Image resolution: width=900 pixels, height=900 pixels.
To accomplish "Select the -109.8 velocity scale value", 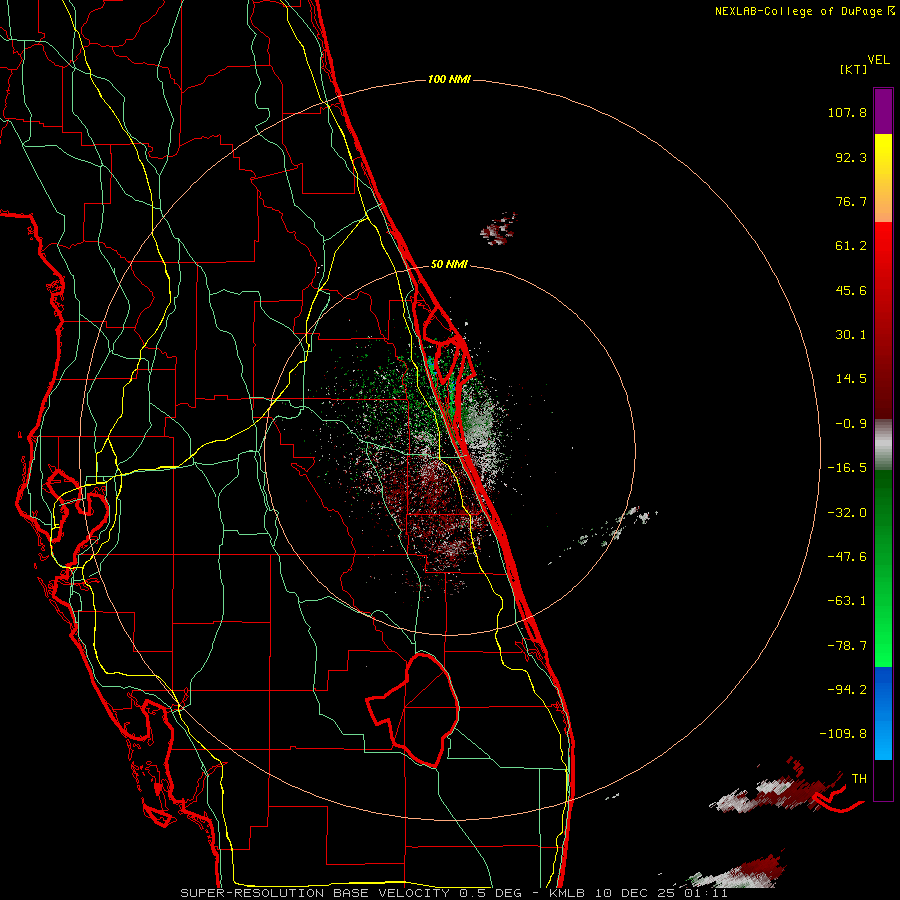I will tap(843, 734).
